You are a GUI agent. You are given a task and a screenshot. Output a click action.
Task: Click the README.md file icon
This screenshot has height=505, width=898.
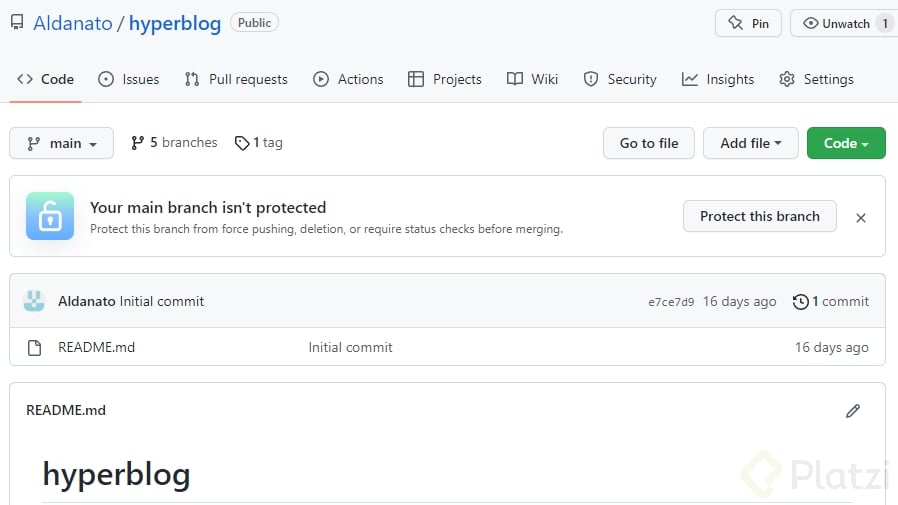(x=34, y=348)
